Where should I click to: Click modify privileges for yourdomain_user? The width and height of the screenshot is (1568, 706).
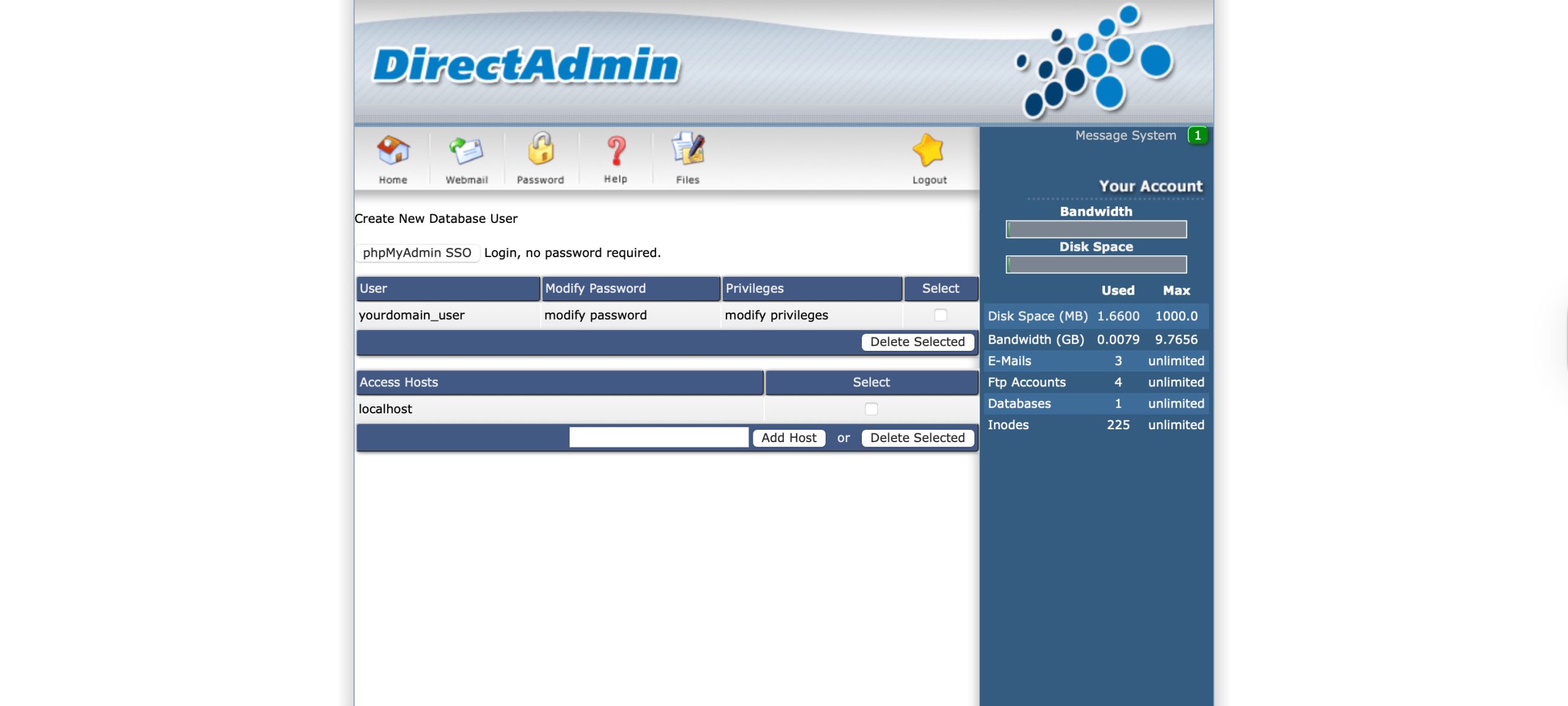[776, 315]
